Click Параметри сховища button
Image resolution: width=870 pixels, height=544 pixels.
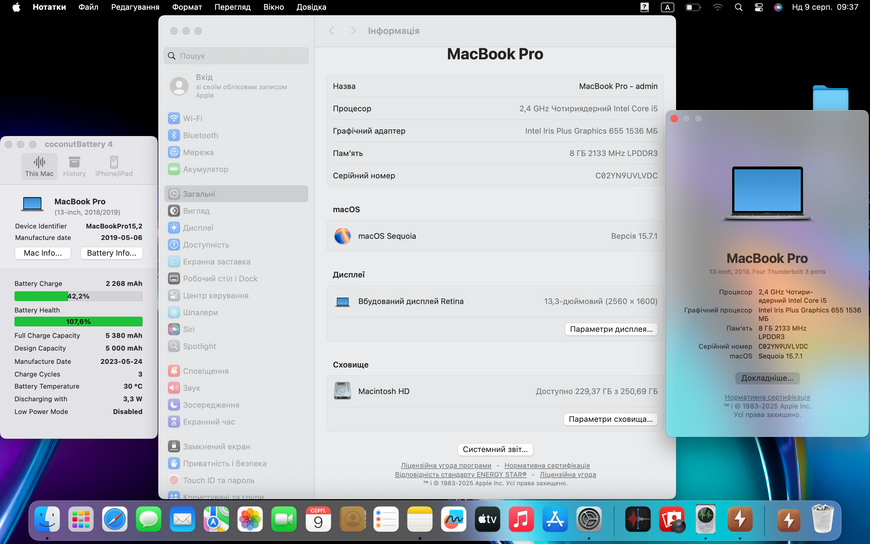pos(610,419)
